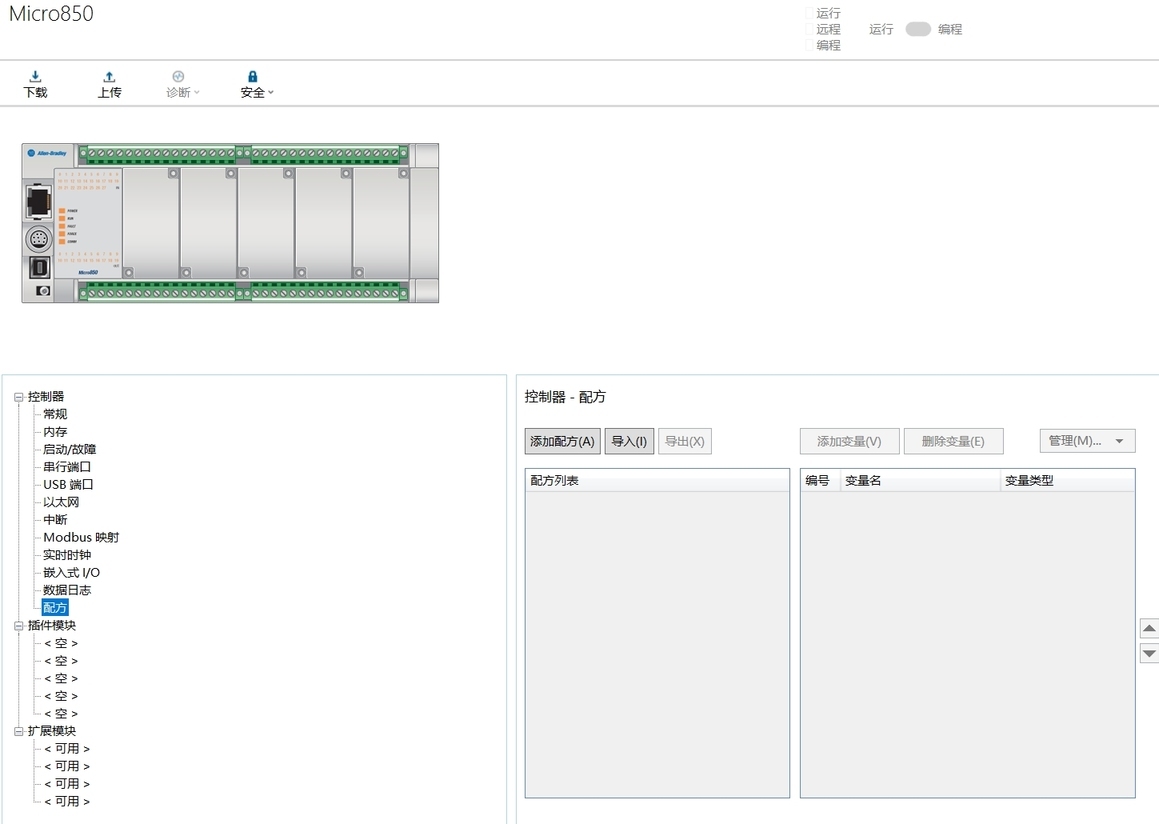The width and height of the screenshot is (1159, 824).
Task: Open 嵌入式 I/O in the tree
Action: (x=71, y=573)
